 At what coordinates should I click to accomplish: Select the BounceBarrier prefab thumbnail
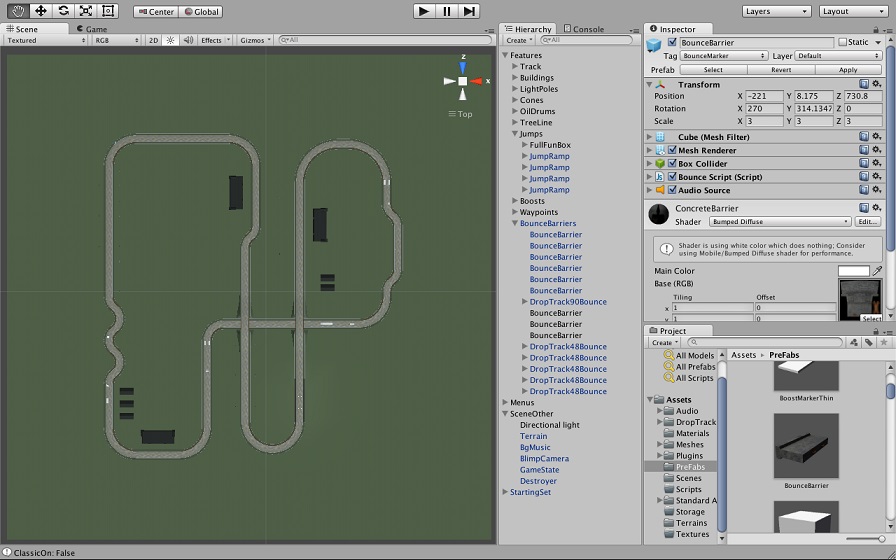coord(806,446)
